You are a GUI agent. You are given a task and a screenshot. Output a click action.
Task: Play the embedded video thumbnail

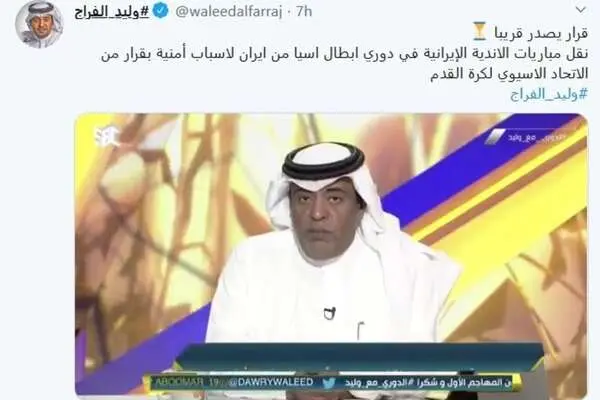pos(331,254)
